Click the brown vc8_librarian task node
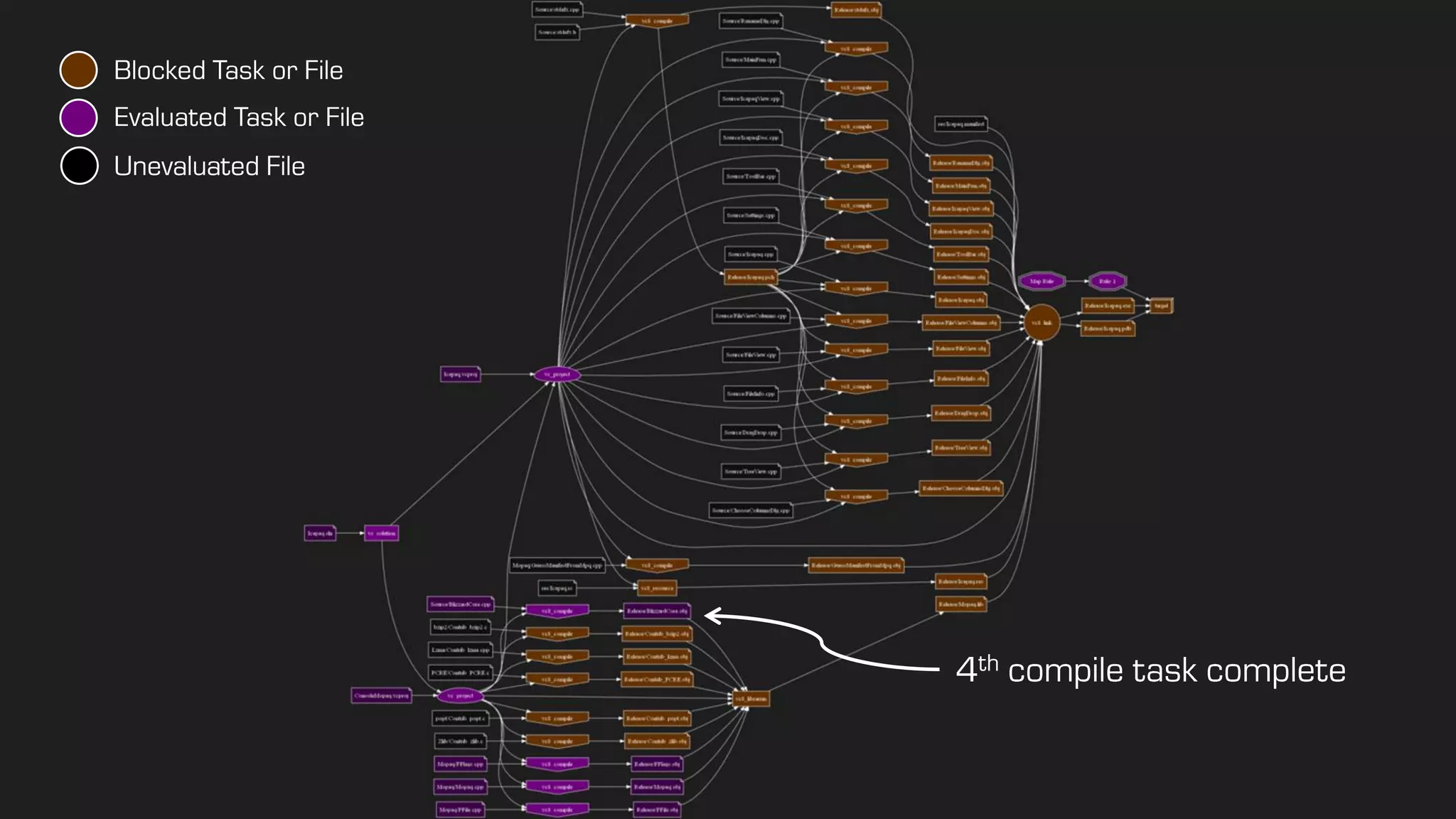This screenshot has height=819, width=1456. 751,699
